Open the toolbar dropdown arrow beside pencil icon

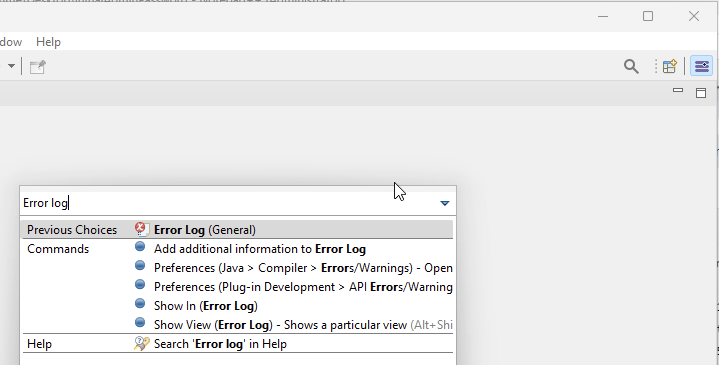(x=11, y=66)
